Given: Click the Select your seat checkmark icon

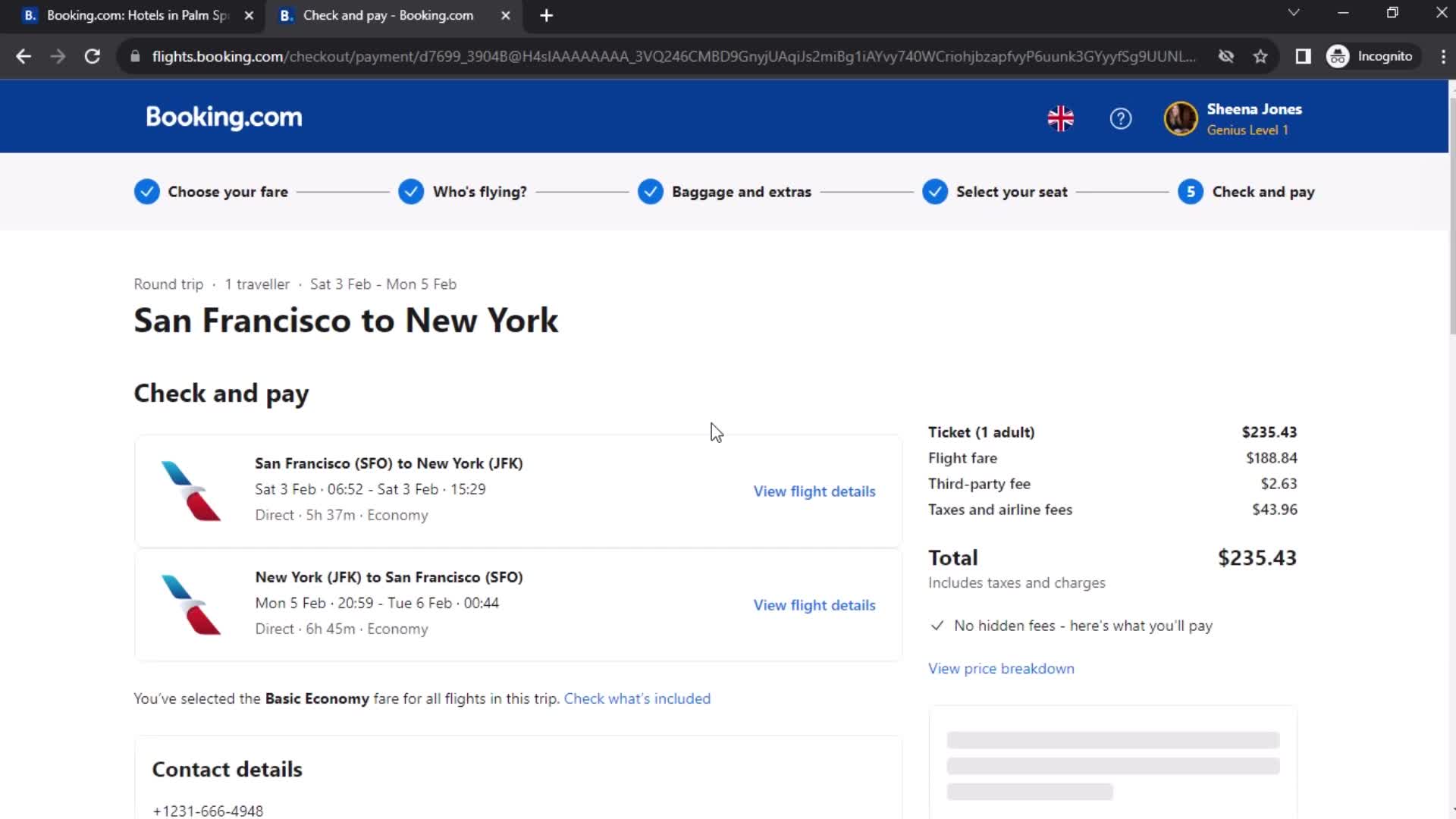Looking at the screenshot, I should point(935,192).
